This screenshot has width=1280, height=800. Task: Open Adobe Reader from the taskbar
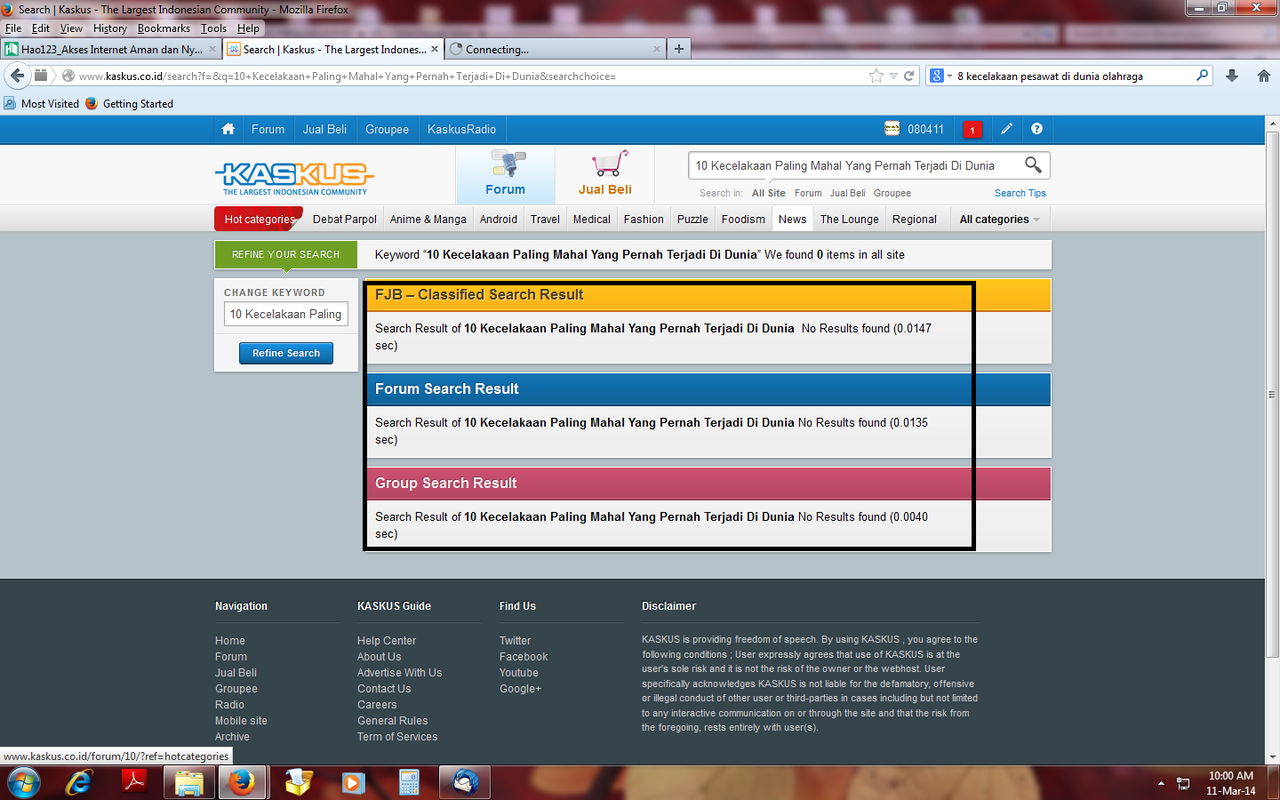(135, 782)
